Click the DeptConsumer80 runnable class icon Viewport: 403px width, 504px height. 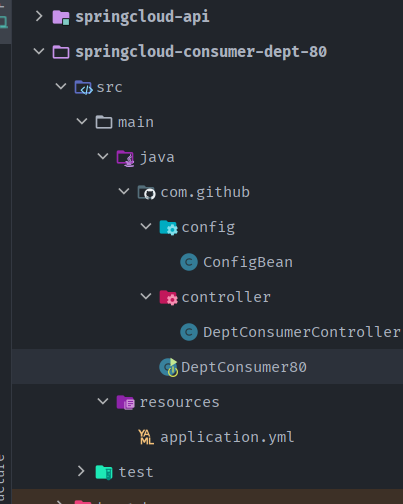tap(169, 367)
